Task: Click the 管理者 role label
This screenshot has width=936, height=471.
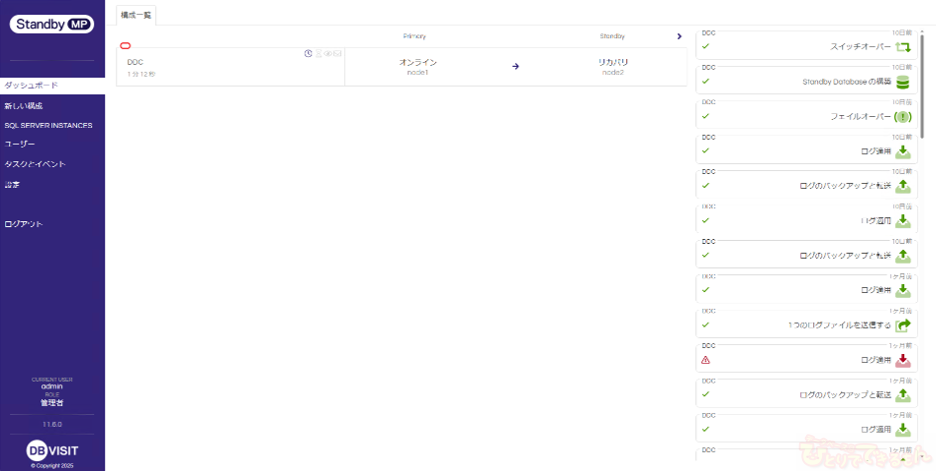Action: pos(52,402)
